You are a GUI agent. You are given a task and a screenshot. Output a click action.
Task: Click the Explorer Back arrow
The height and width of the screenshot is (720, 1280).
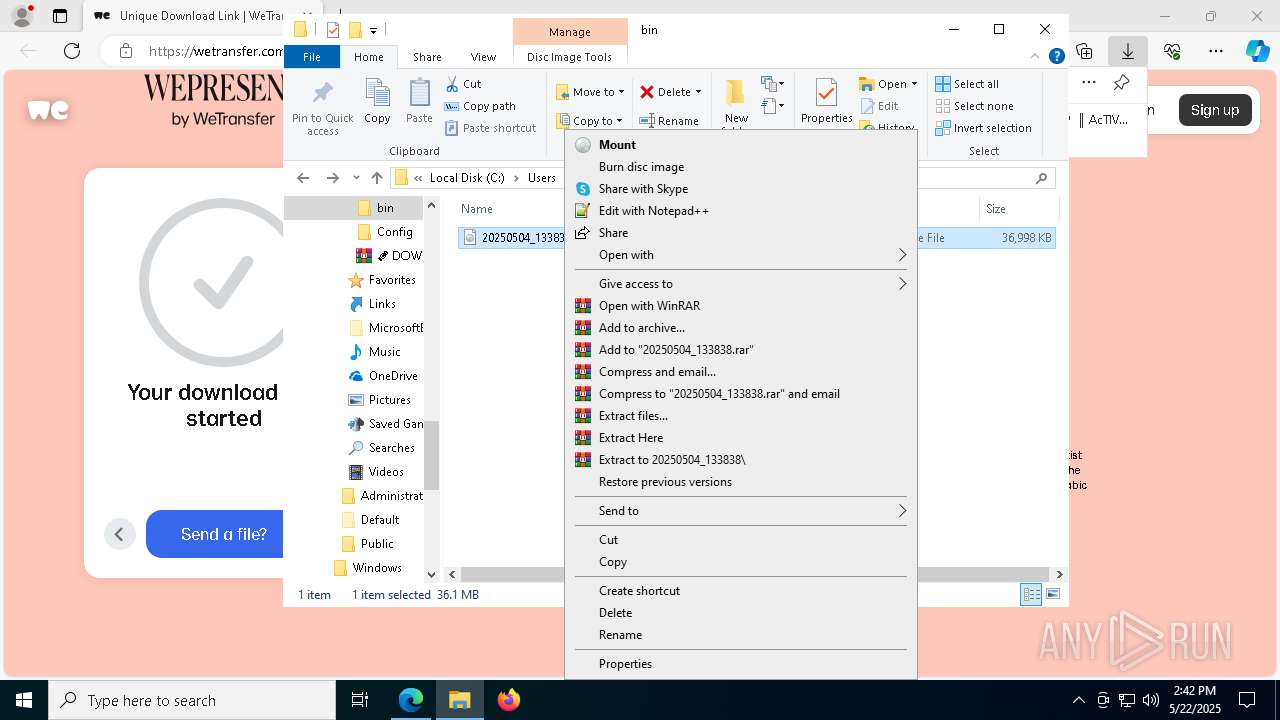coord(303,178)
